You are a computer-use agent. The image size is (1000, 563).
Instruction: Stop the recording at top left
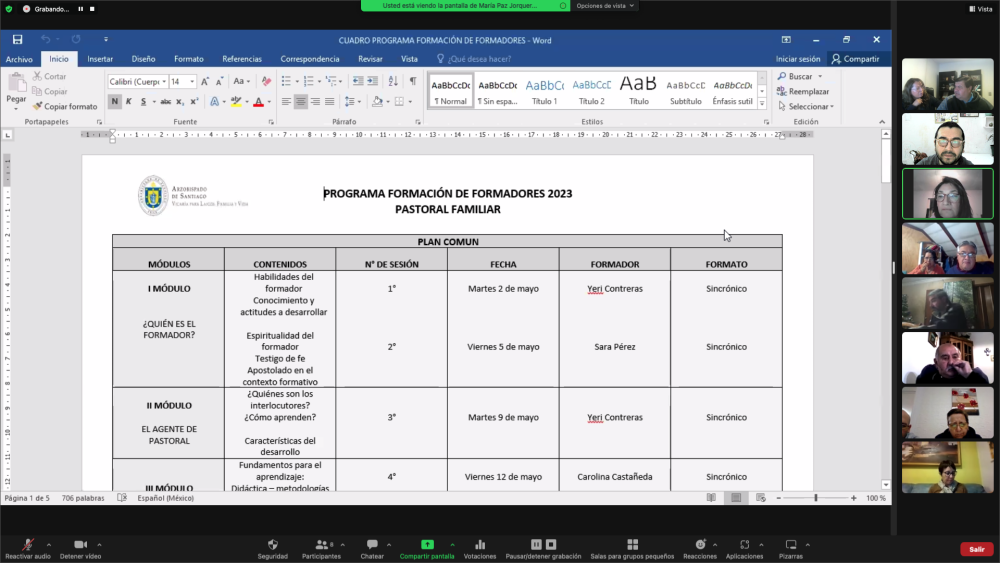coord(92,9)
